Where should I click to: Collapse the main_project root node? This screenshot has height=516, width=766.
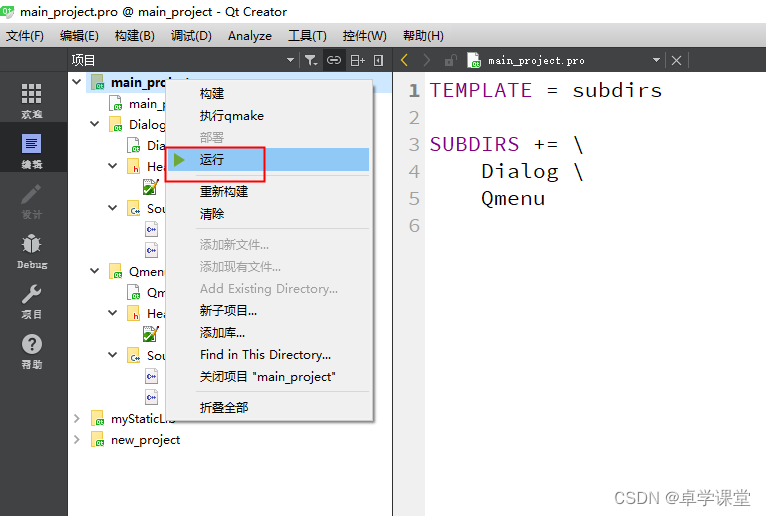(76, 82)
